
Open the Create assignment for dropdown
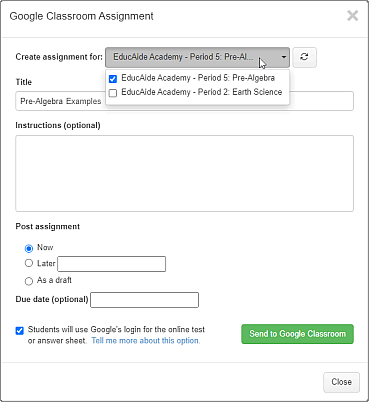pos(197,57)
